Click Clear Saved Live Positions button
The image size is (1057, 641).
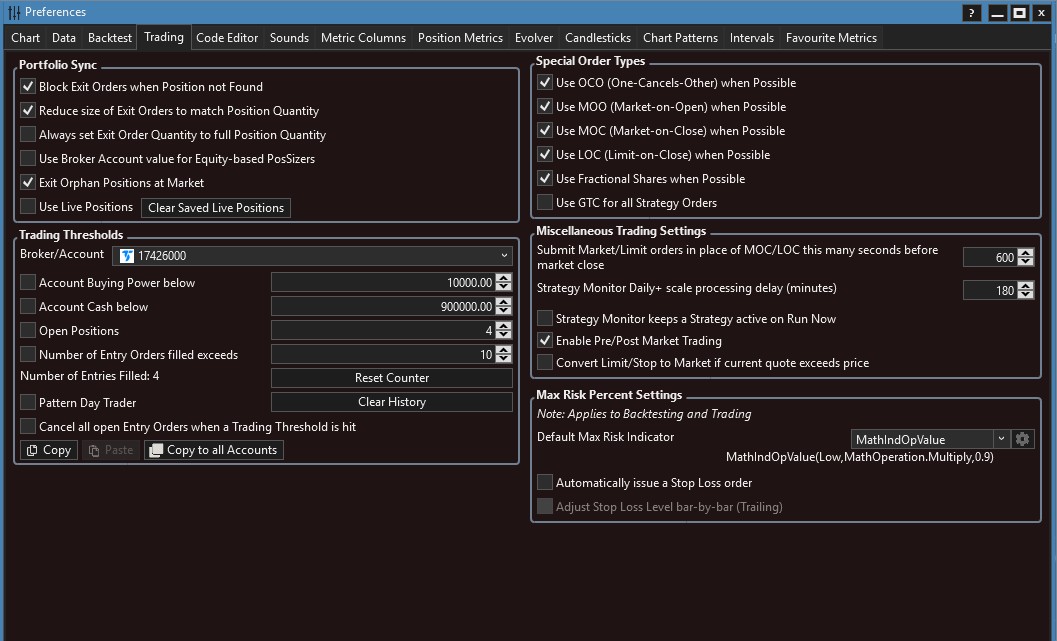pyautogui.click(x=216, y=208)
